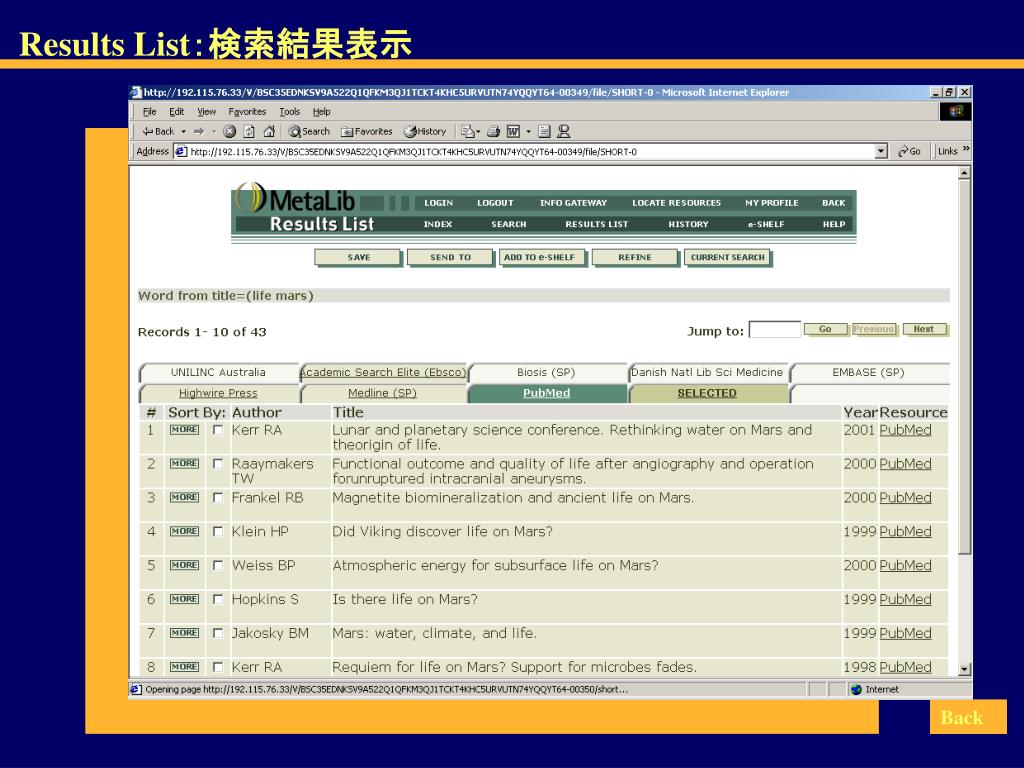Check the box for Raaymakers TW
Viewport: 1024px width, 768px height.
[x=218, y=464]
